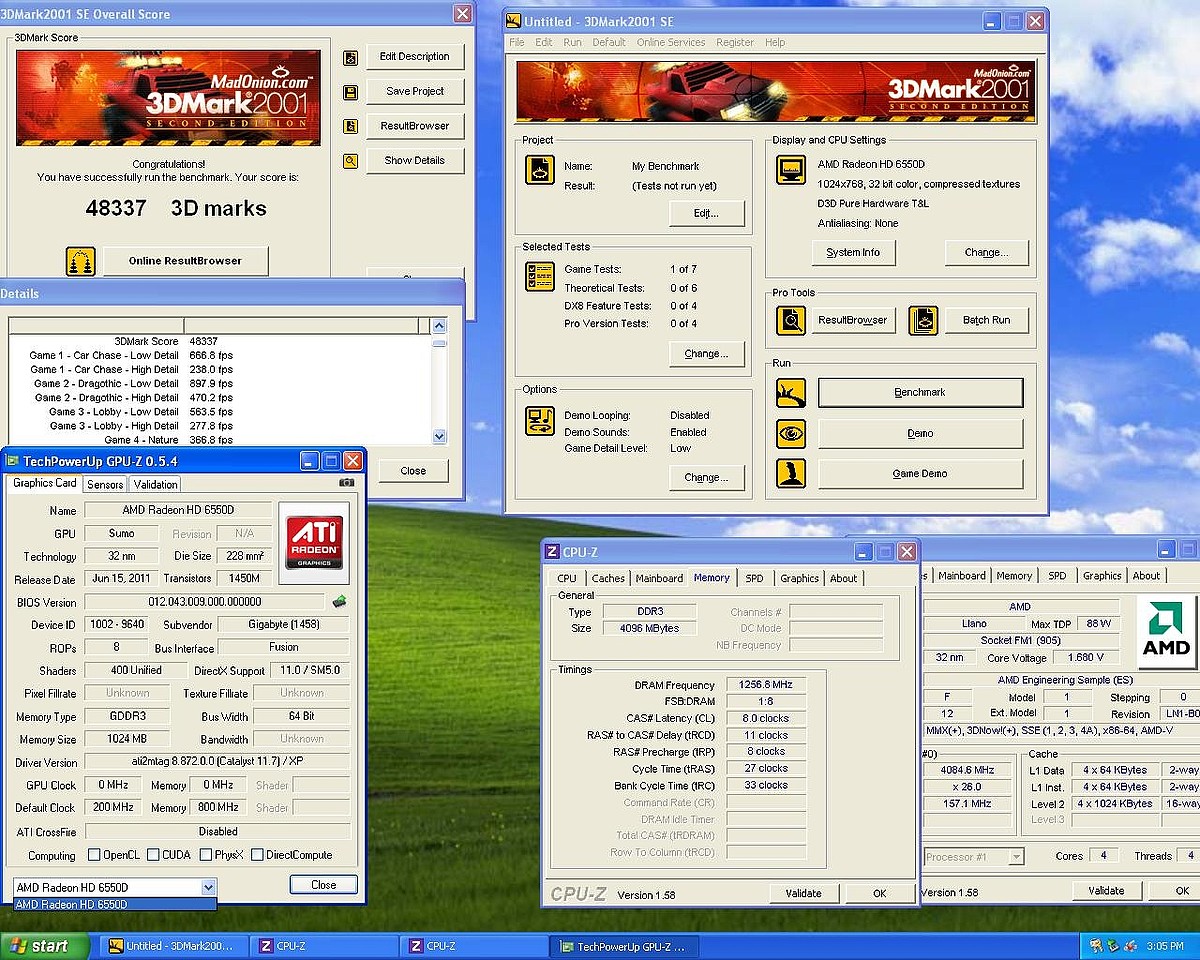Click the Game Demo button
Viewport: 1200px width, 960px height.
point(920,474)
